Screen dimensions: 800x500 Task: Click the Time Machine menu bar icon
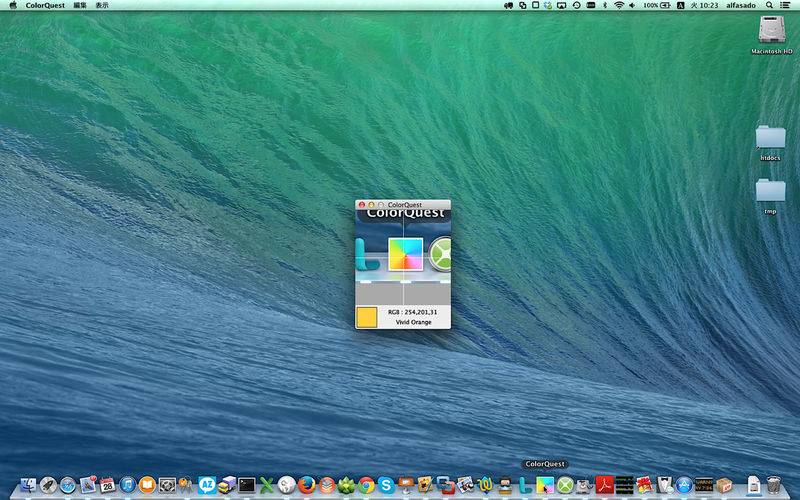(x=576, y=5)
